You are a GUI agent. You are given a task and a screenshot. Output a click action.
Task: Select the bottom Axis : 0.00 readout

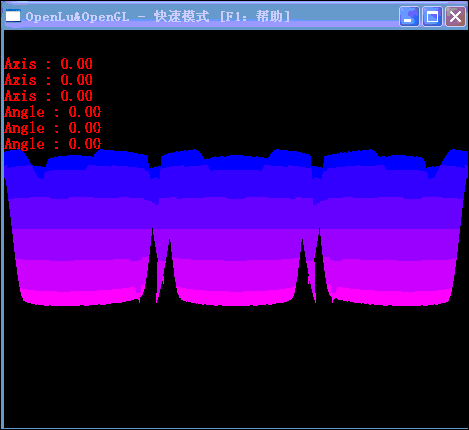click(48, 96)
